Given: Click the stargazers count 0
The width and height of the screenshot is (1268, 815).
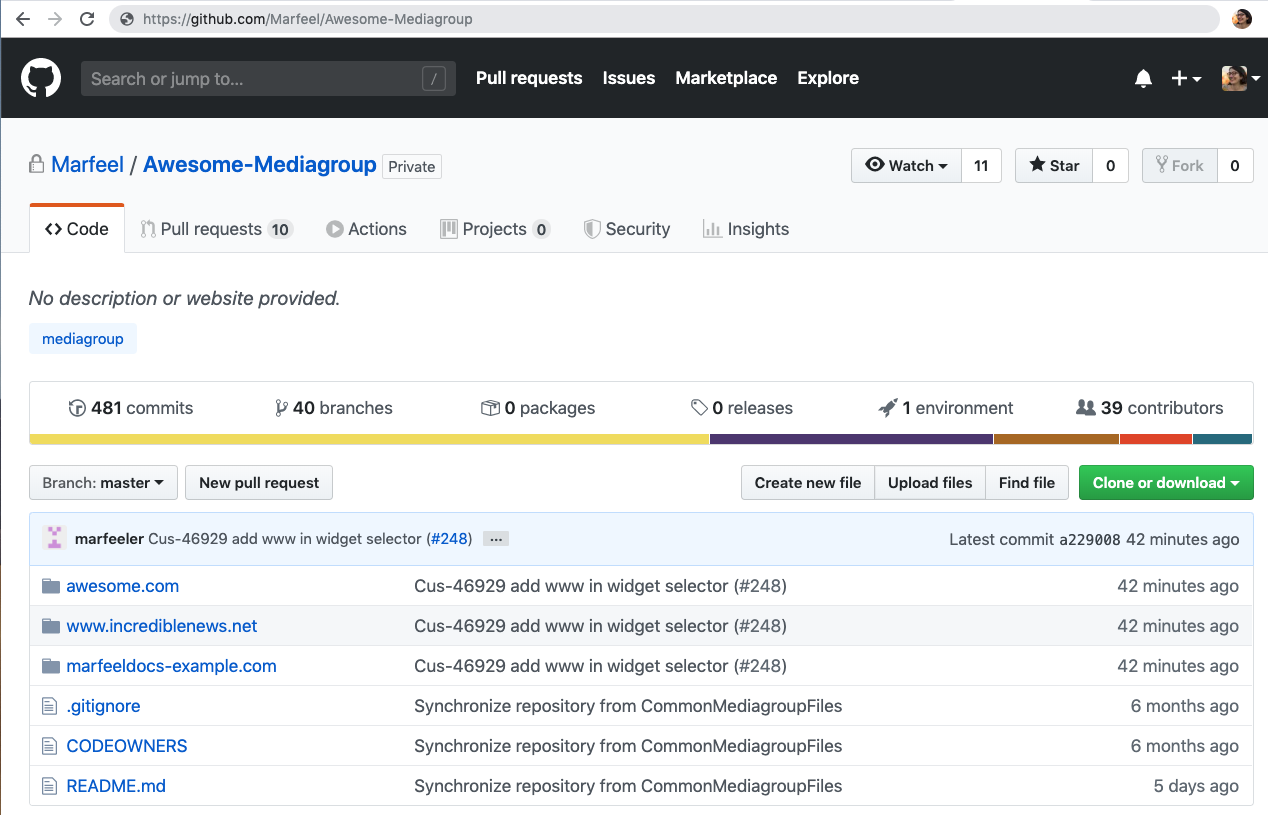Looking at the screenshot, I should point(1110,166).
